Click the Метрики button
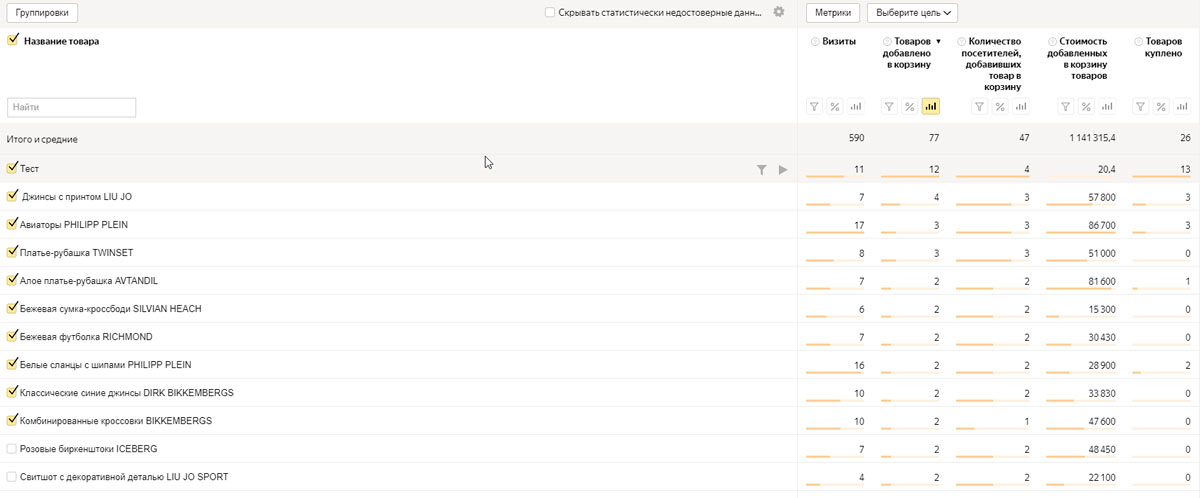 pos(832,13)
